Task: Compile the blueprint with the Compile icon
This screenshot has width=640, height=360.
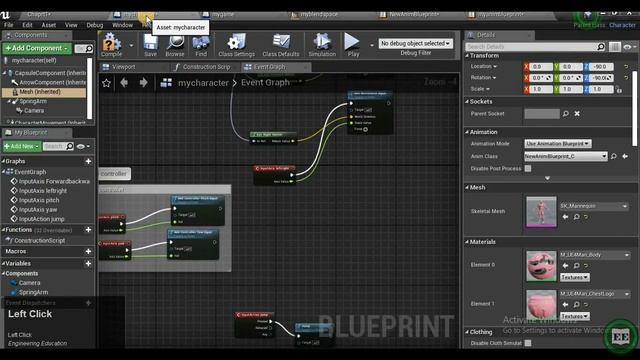Action: pyautogui.click(x=111, y=44)
